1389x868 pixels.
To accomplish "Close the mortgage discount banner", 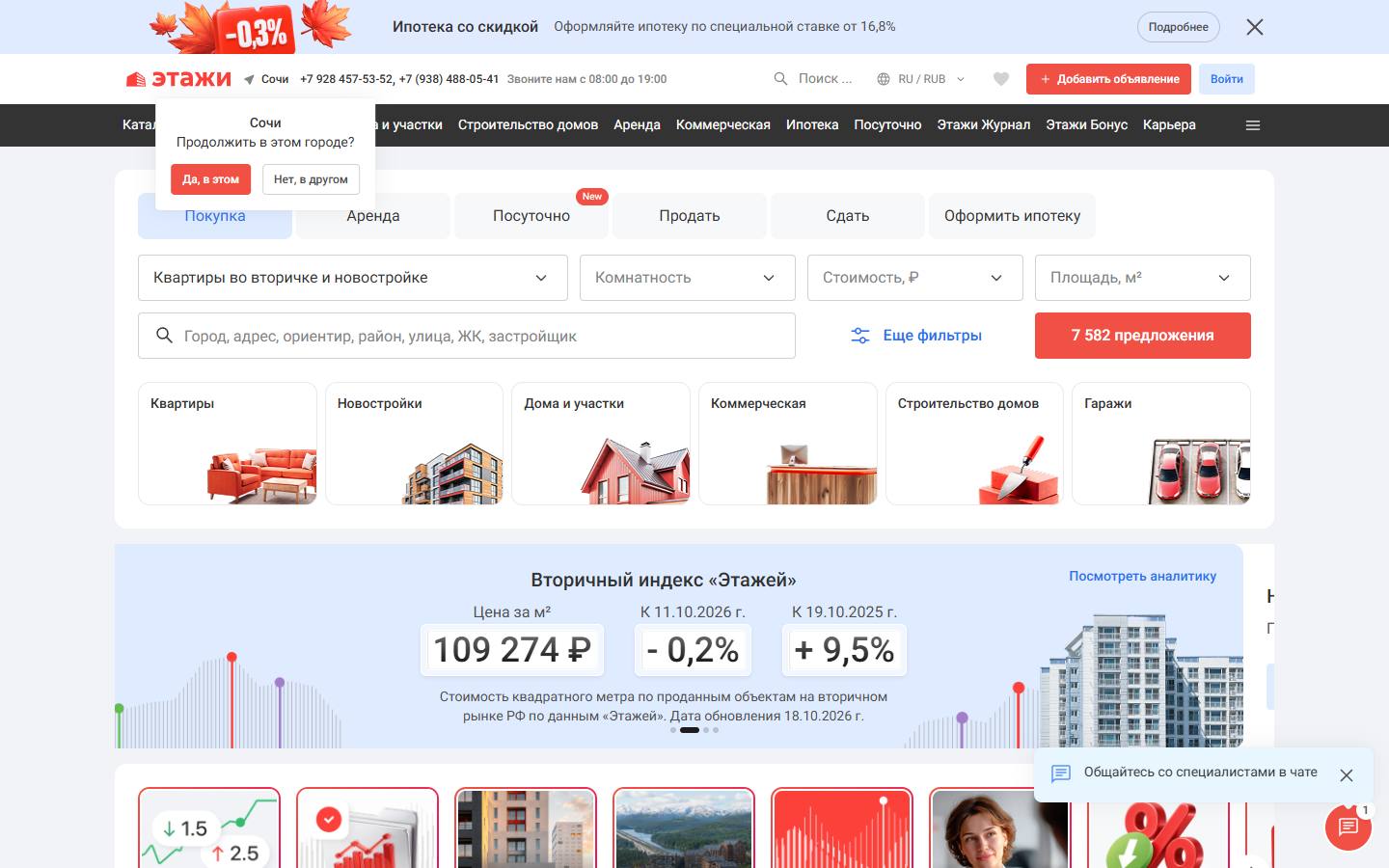I will pos(1255,27).
